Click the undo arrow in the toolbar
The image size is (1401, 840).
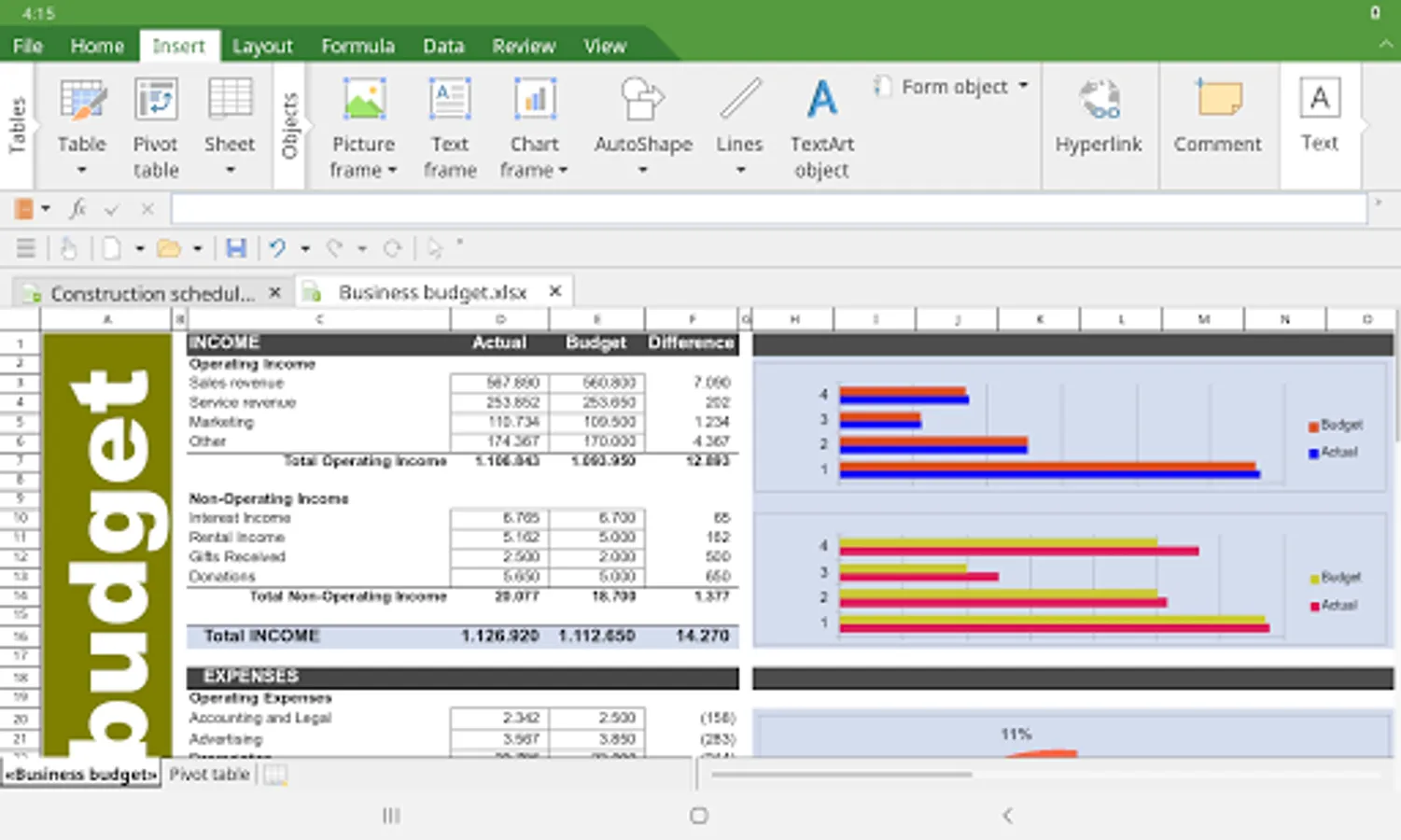(277, 248)
